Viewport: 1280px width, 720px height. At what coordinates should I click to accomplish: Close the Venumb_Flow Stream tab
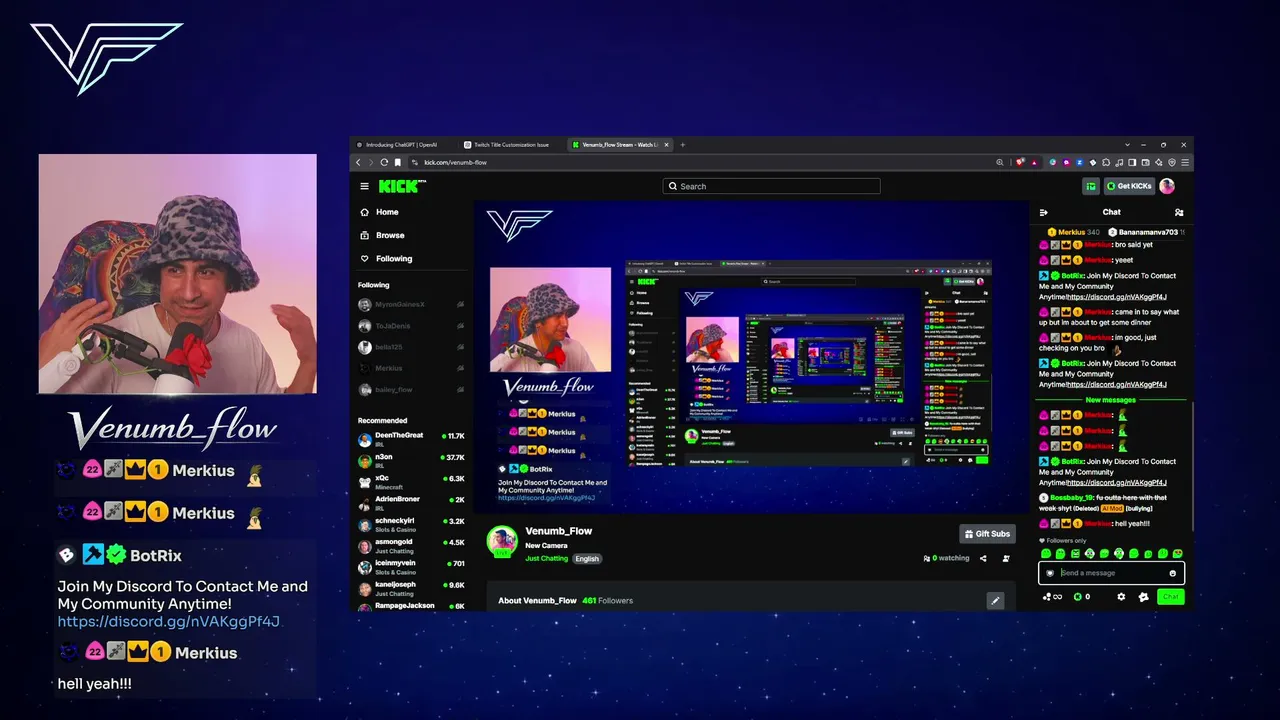tap(667, 144)
